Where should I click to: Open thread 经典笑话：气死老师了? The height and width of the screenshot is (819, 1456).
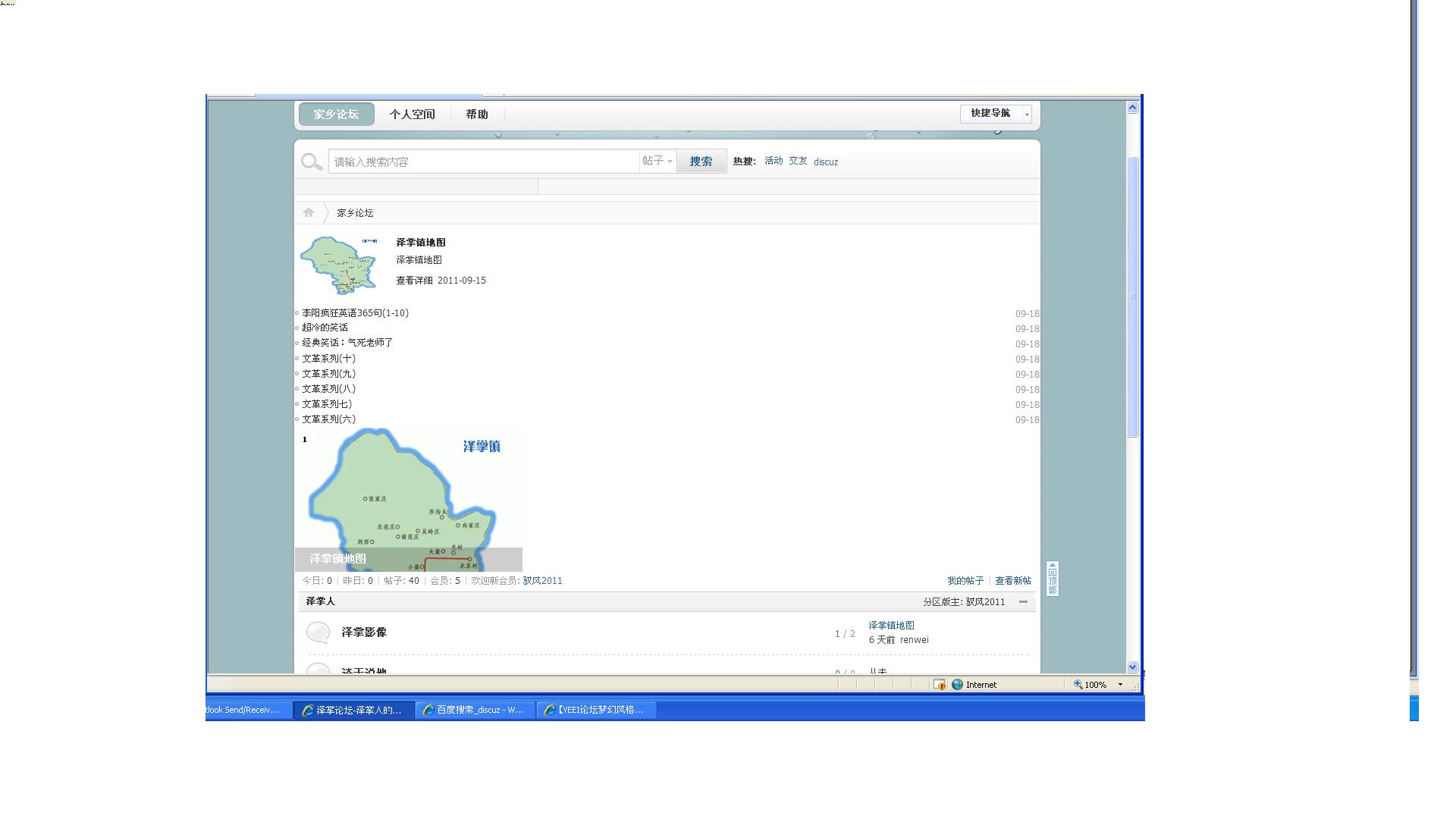point(347,343)
